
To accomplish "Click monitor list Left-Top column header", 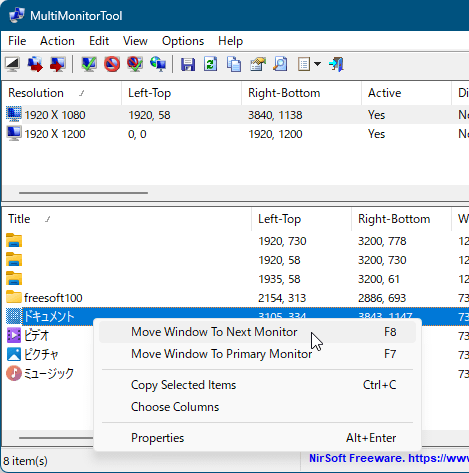I will (182, 93).
